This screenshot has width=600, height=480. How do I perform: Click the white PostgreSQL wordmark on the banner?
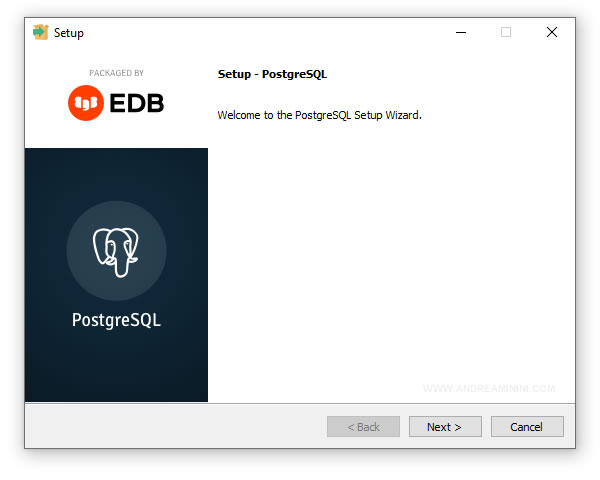116,320
